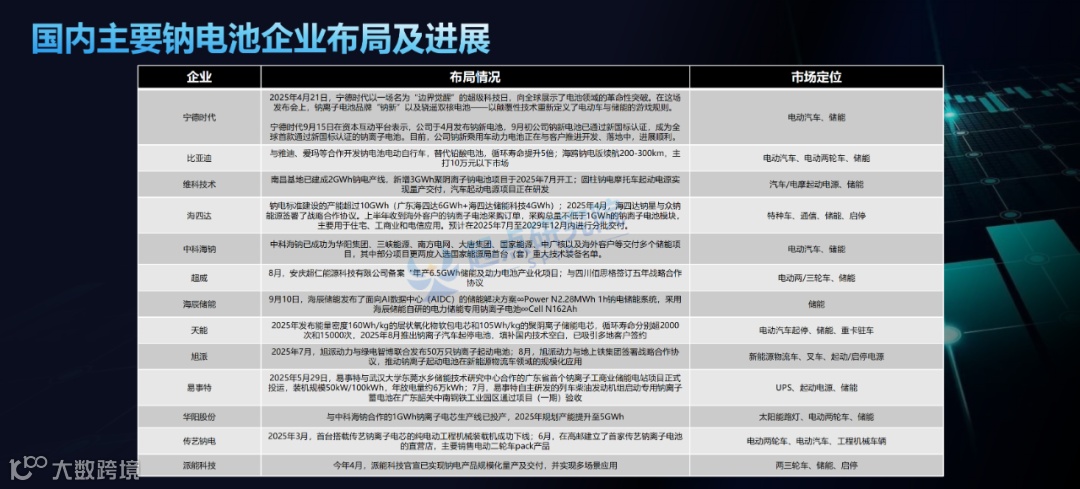
Task: Click market cell 新能源物流车、叉车、起动/启停电源
Action: (x=816, y=357)
